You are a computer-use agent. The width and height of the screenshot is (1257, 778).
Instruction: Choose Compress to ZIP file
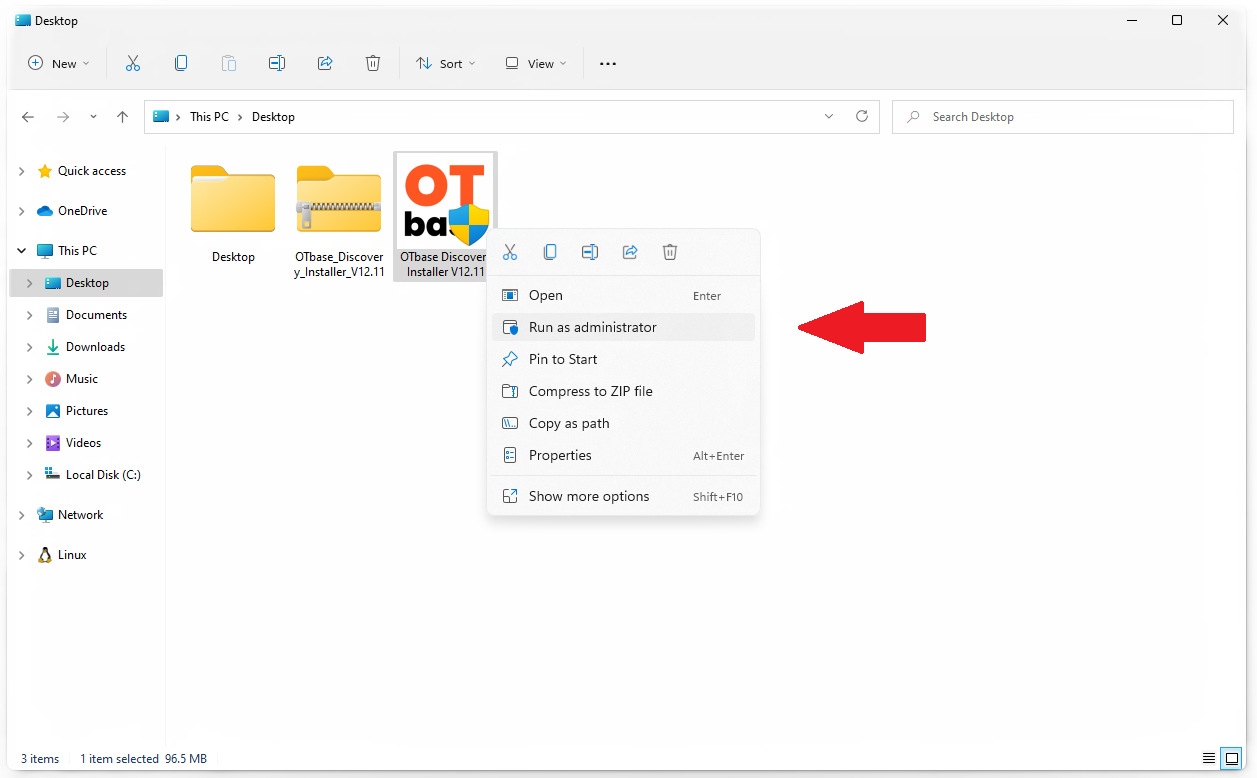pyautogui.click(x=623, y=391)
